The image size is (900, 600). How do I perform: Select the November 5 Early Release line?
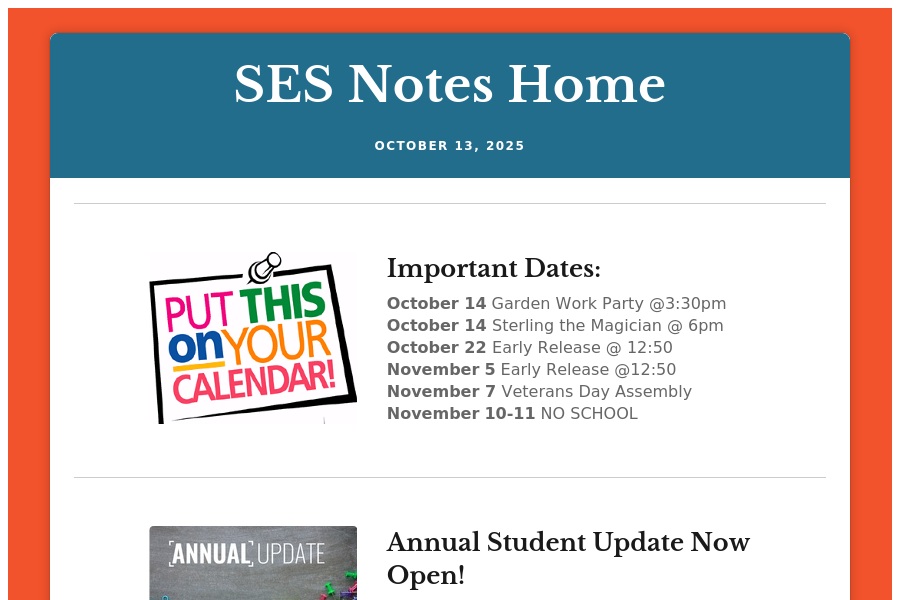[531, 369]
